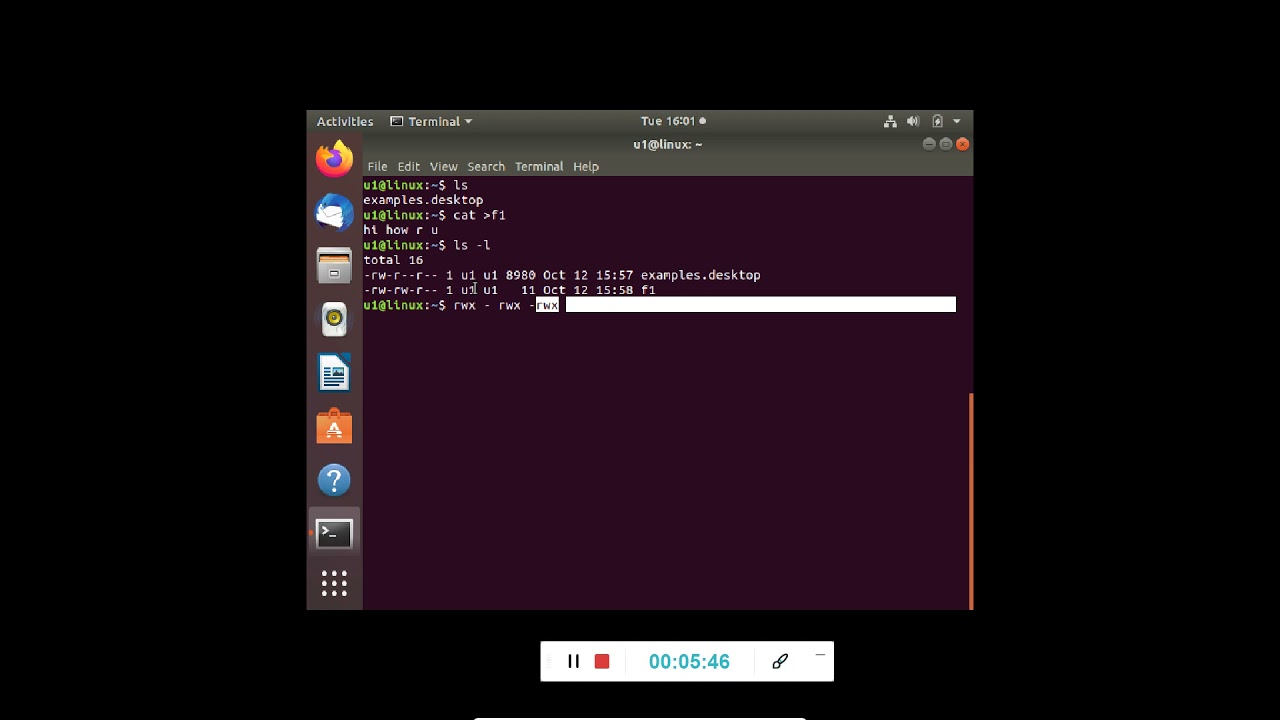Screen dimensions: 1280x720
Task: Pause the screen recording
Action: [574, 661]
